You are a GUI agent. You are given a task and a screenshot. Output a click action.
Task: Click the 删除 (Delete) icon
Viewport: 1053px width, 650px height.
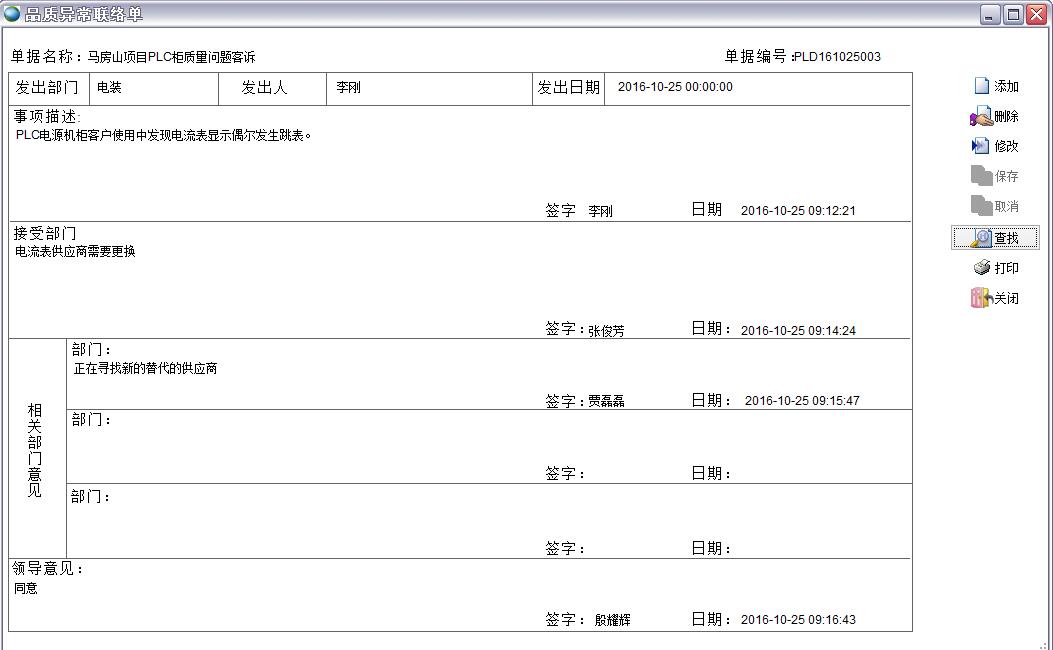(x=997, y=116)
